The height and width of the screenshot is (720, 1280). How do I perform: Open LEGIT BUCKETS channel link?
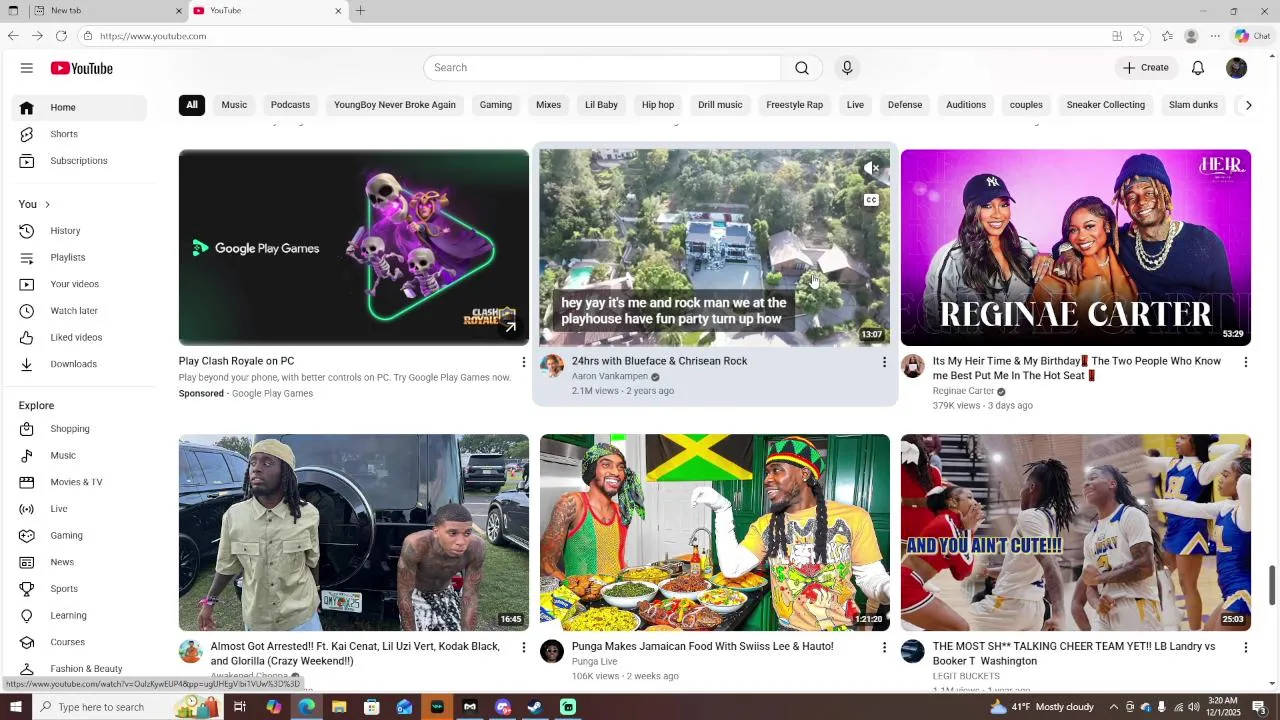pyautogui.click(x=966, y=677)
